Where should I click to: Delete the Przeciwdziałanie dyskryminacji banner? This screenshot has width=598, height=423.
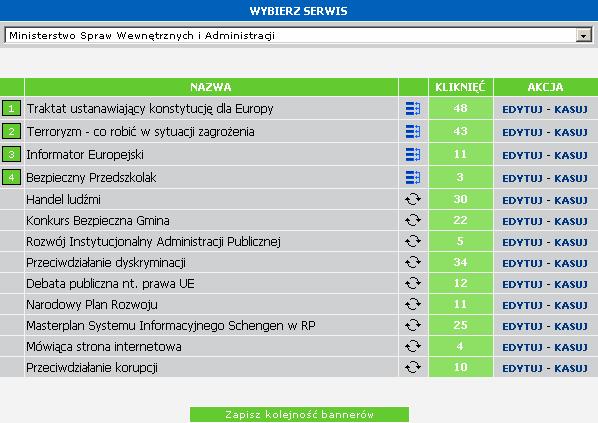click(x=571, y=263)
